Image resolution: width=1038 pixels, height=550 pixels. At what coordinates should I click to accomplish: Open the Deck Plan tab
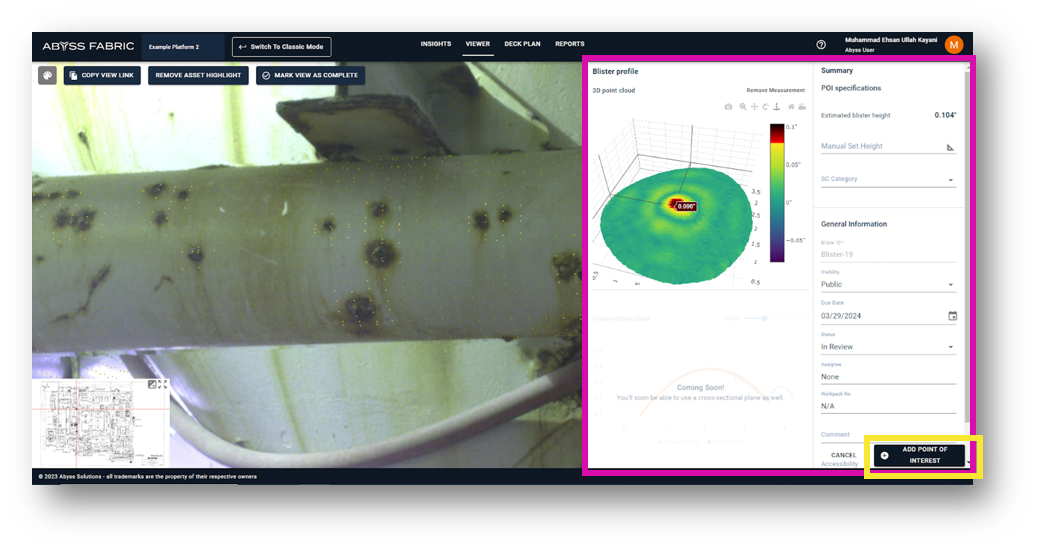522,44
